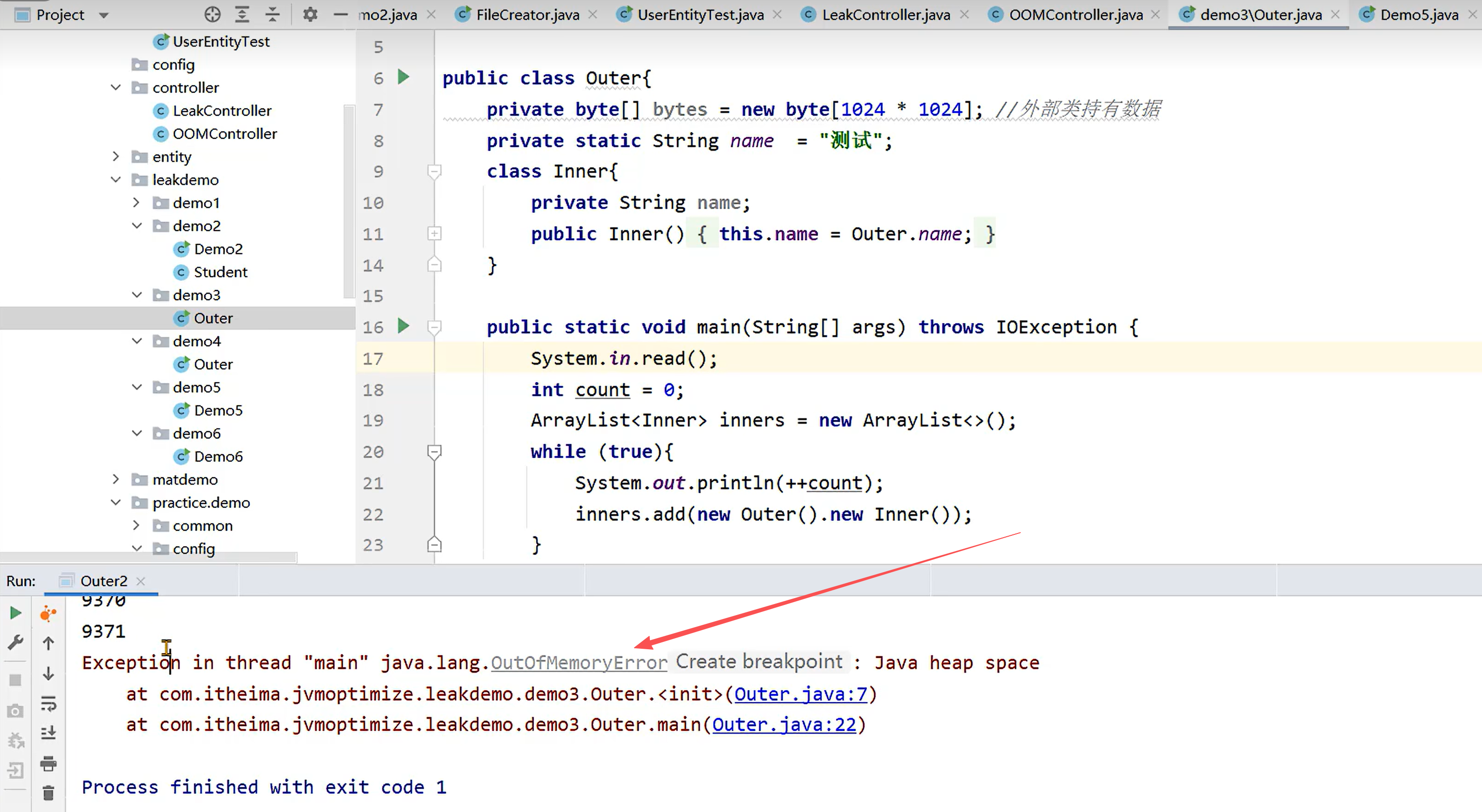Screen dimensions: 1482x812
Task: Click the Select Opened File locate target icon
Action: click(x=212, y=14)
